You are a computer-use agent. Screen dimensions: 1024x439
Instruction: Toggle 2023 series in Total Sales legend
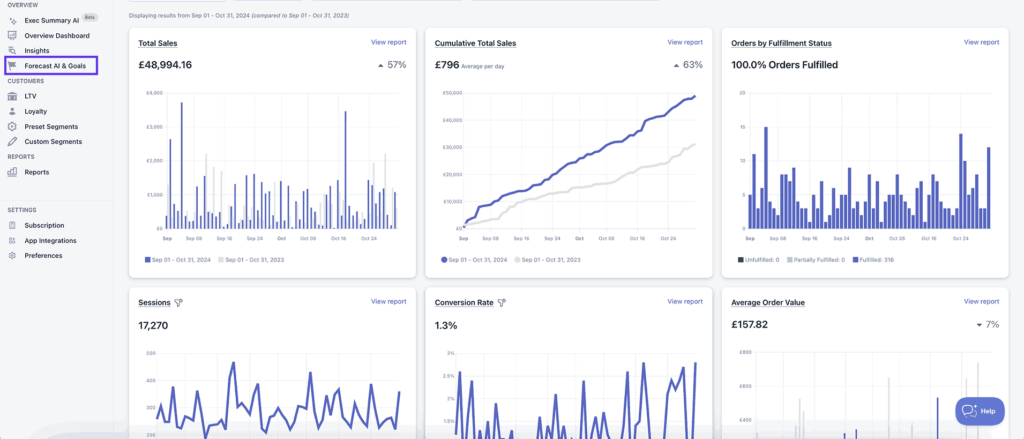click(x=251, y=259)
